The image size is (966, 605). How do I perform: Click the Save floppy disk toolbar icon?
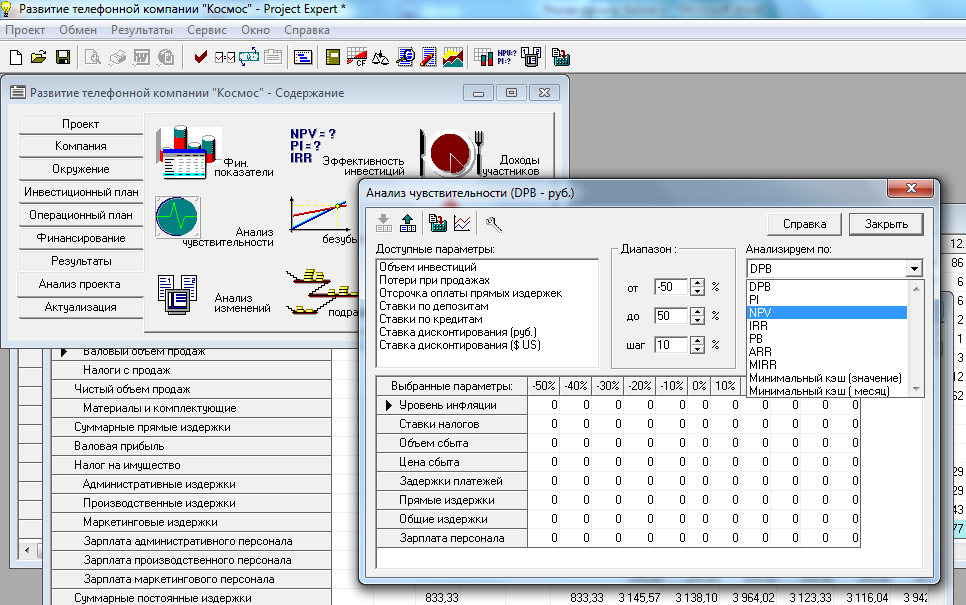pyautogui.click(x=62, y=57)
